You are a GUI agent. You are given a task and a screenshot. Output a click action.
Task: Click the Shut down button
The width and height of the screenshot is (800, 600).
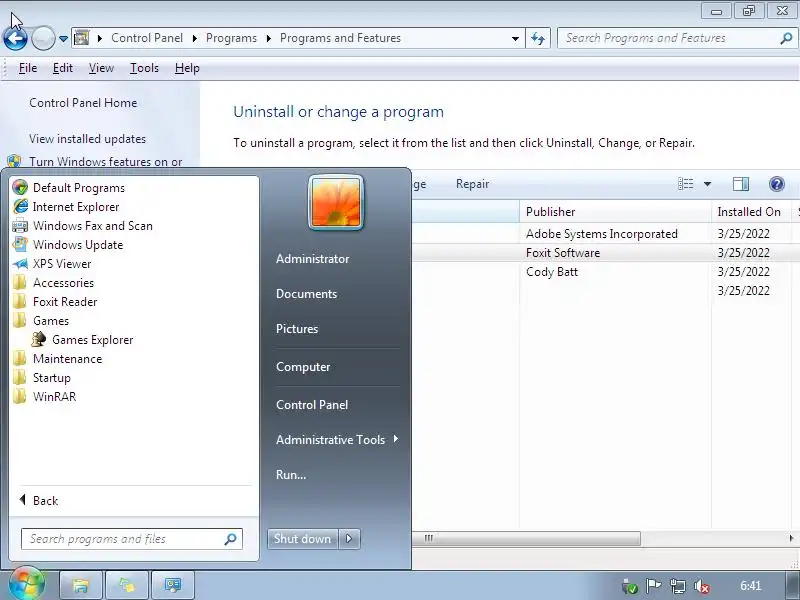pyautogui.click(x=302, y=539)
